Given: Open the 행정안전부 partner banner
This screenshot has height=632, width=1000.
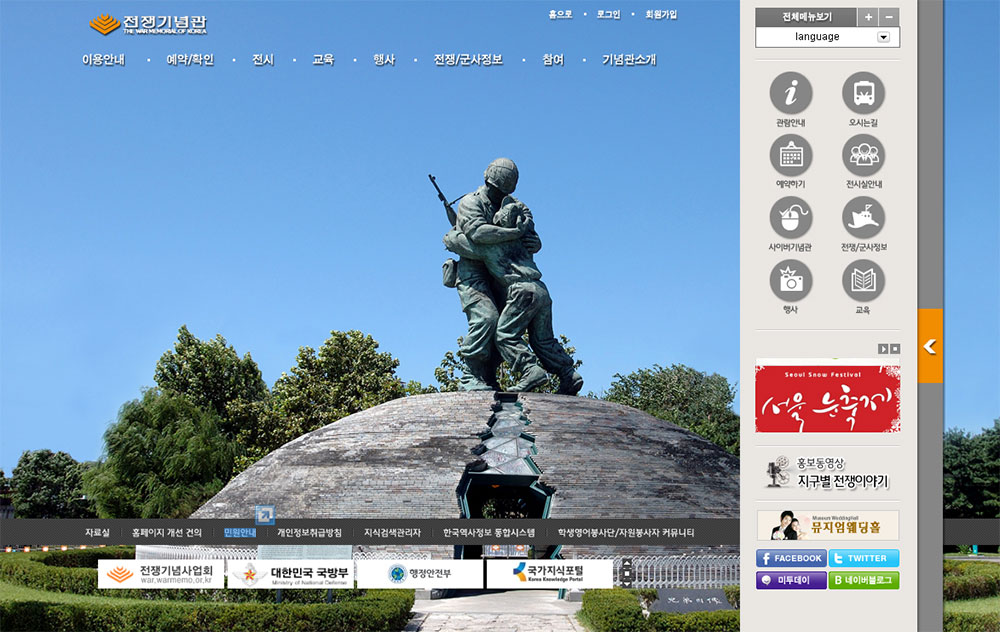Looking at the screenshot, I should (x=420, y=573).
